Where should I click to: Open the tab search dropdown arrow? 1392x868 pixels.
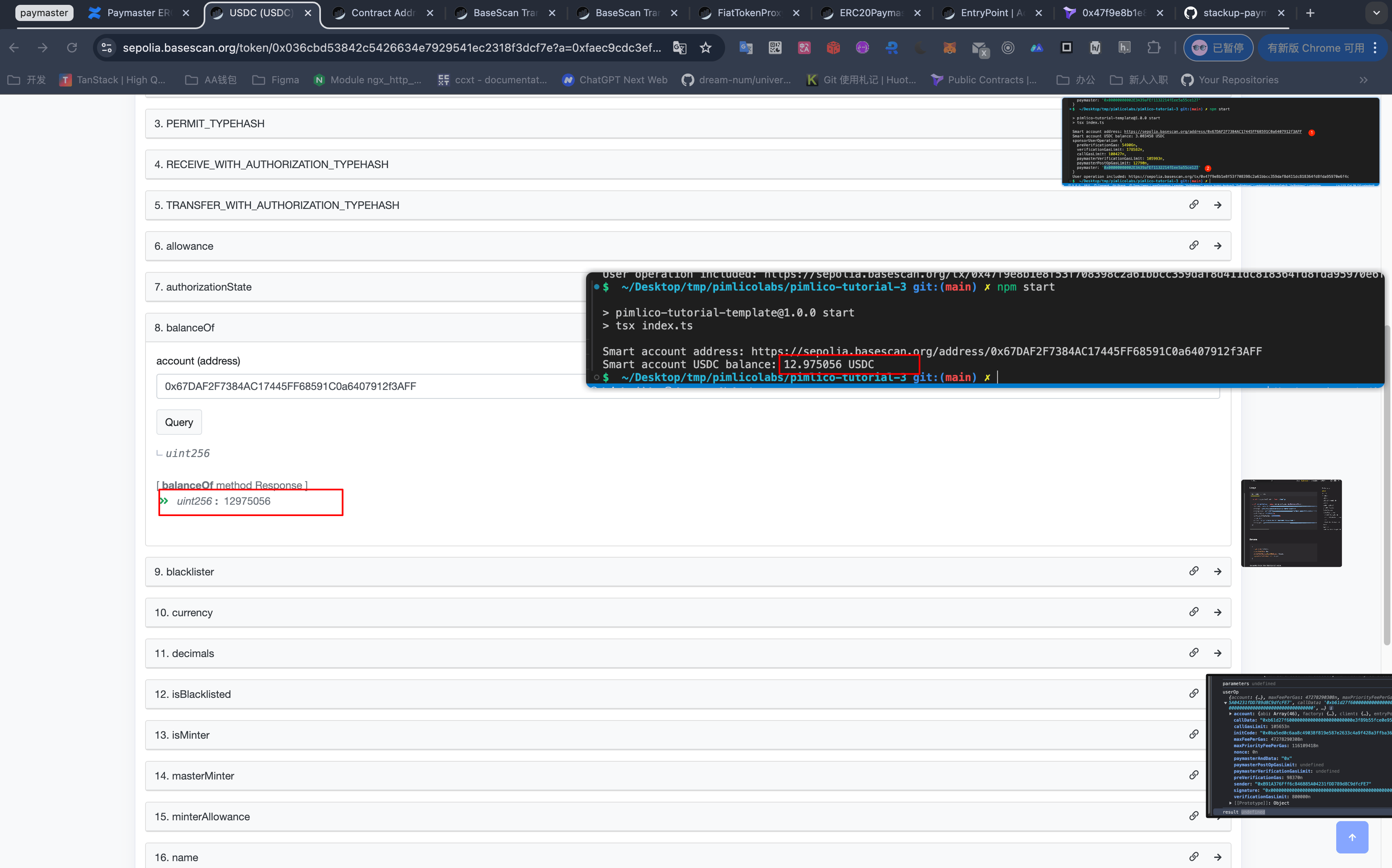pyautogui.click(x=1376, y=13)
